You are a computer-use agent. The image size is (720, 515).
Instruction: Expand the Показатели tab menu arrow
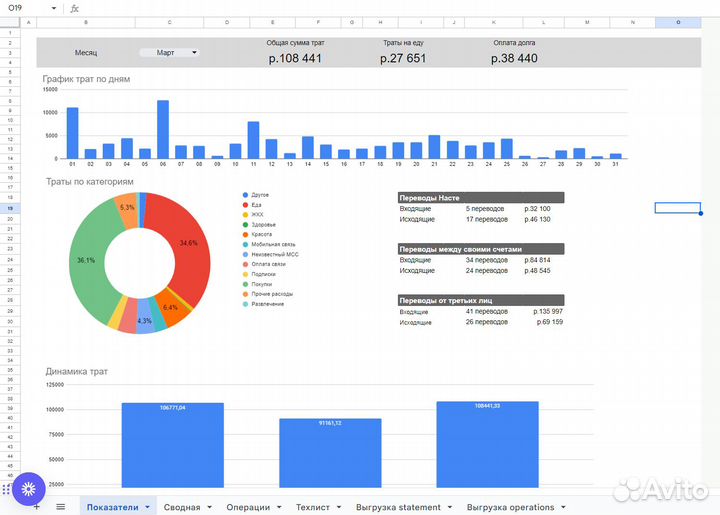tap(147, 507)
